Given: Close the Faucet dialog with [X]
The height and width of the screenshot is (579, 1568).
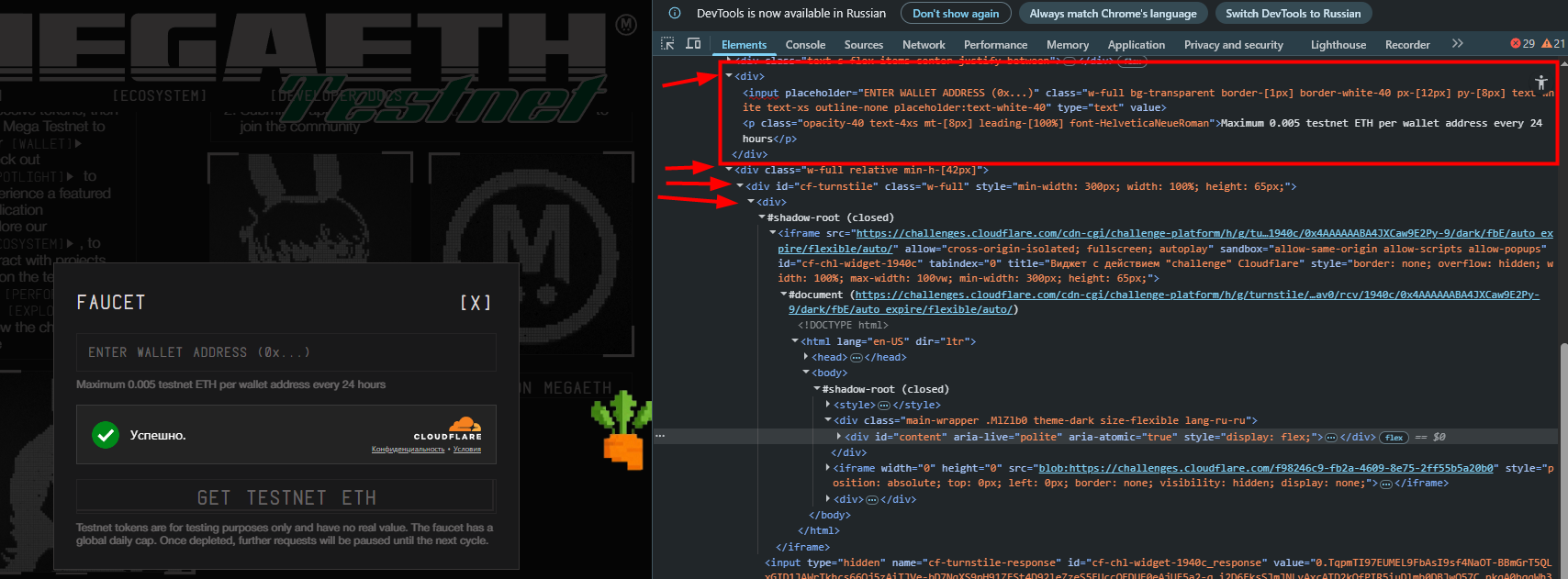Looking at the screenshot, I should pos(476,303).
